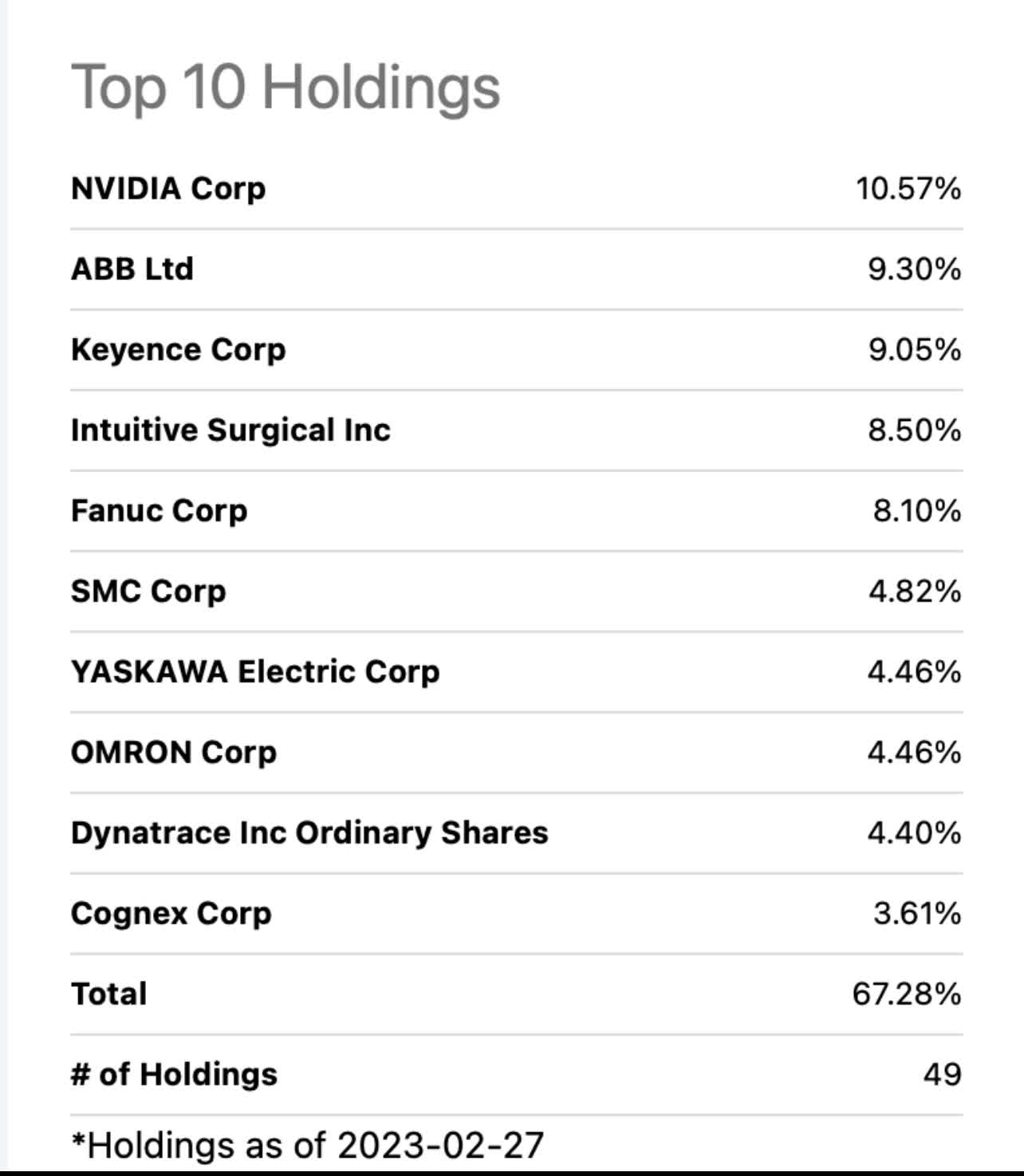Open the NVIDIA Corp holding
Viewport: 1024px width, 1176px height.
[x=168, y=189]
